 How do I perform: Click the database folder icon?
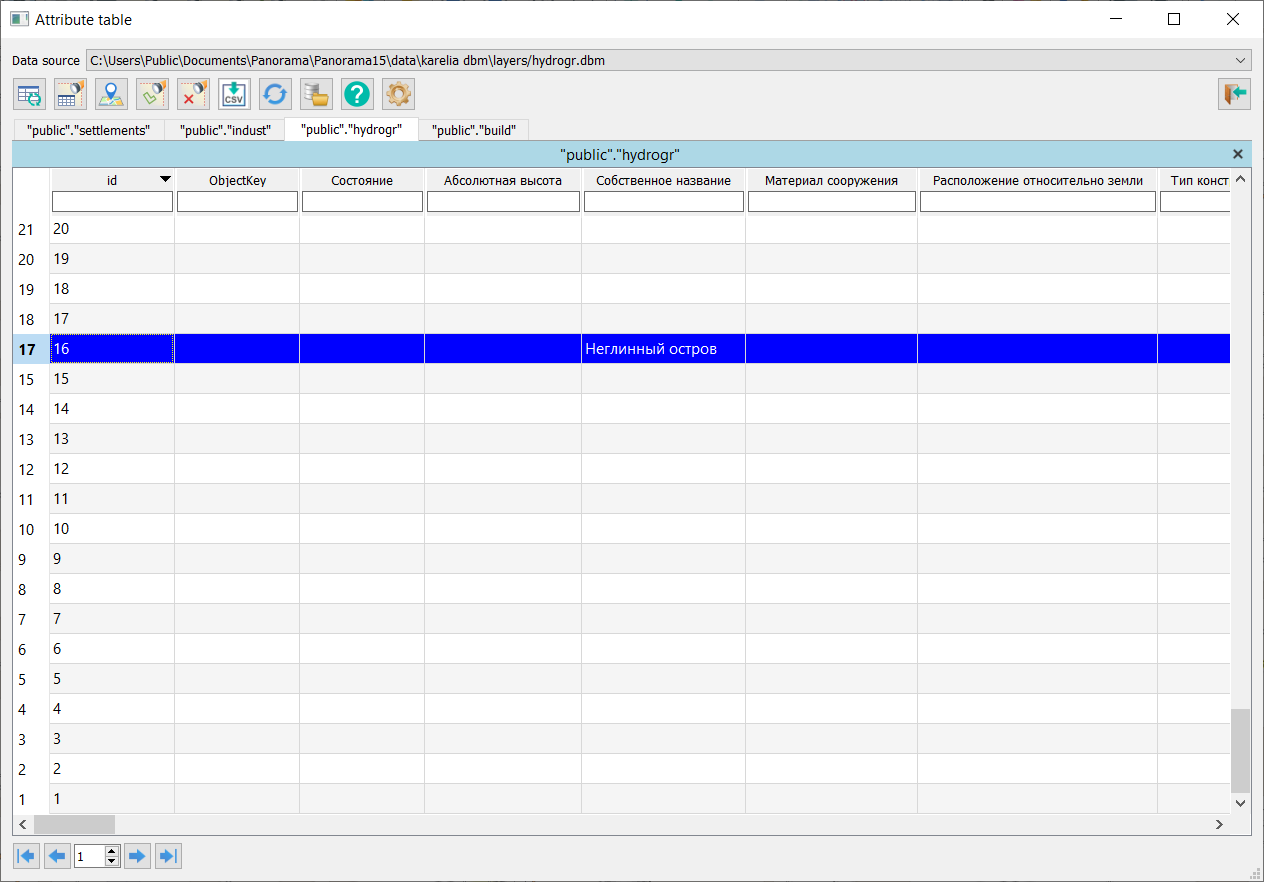[316, 95]
